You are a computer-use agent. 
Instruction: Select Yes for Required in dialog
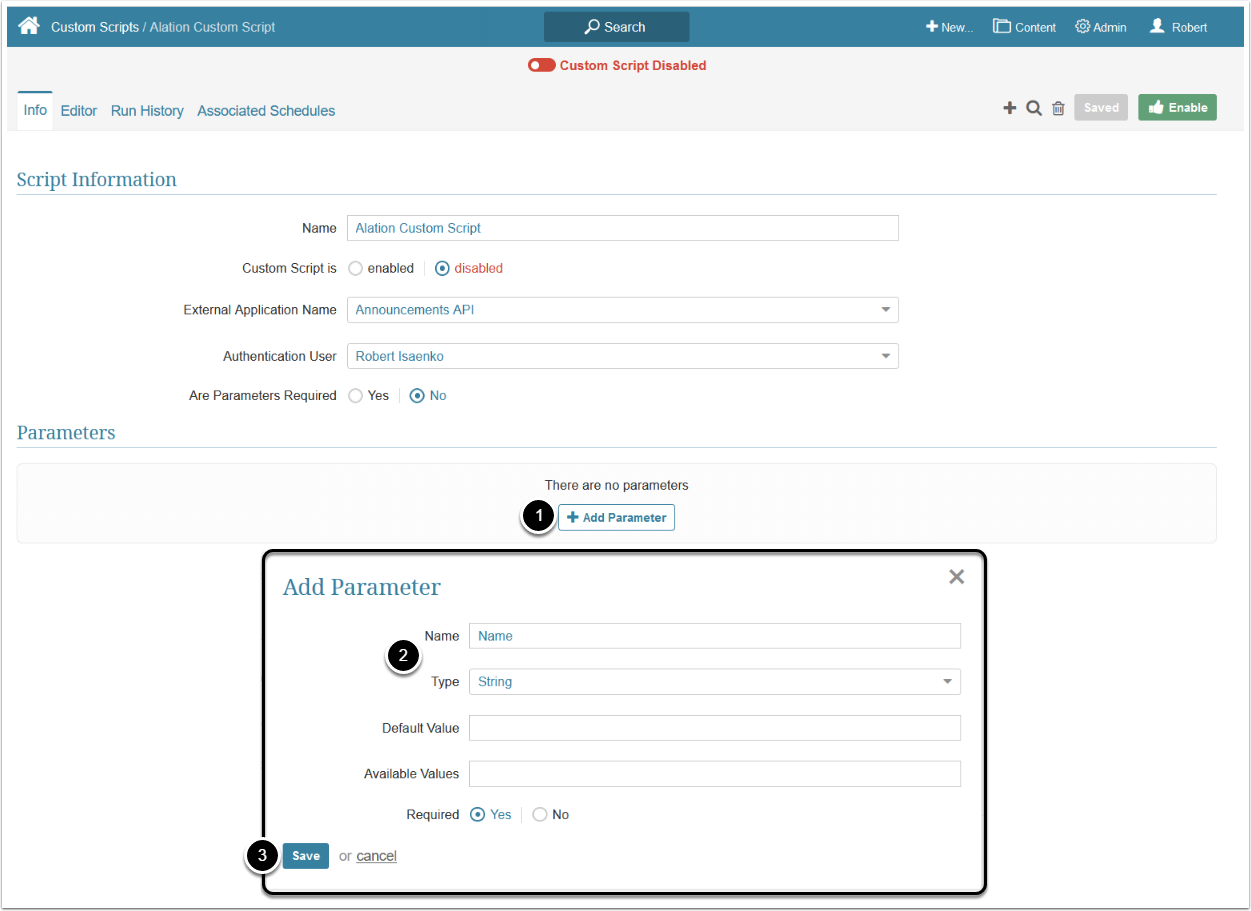pos(478,815)
